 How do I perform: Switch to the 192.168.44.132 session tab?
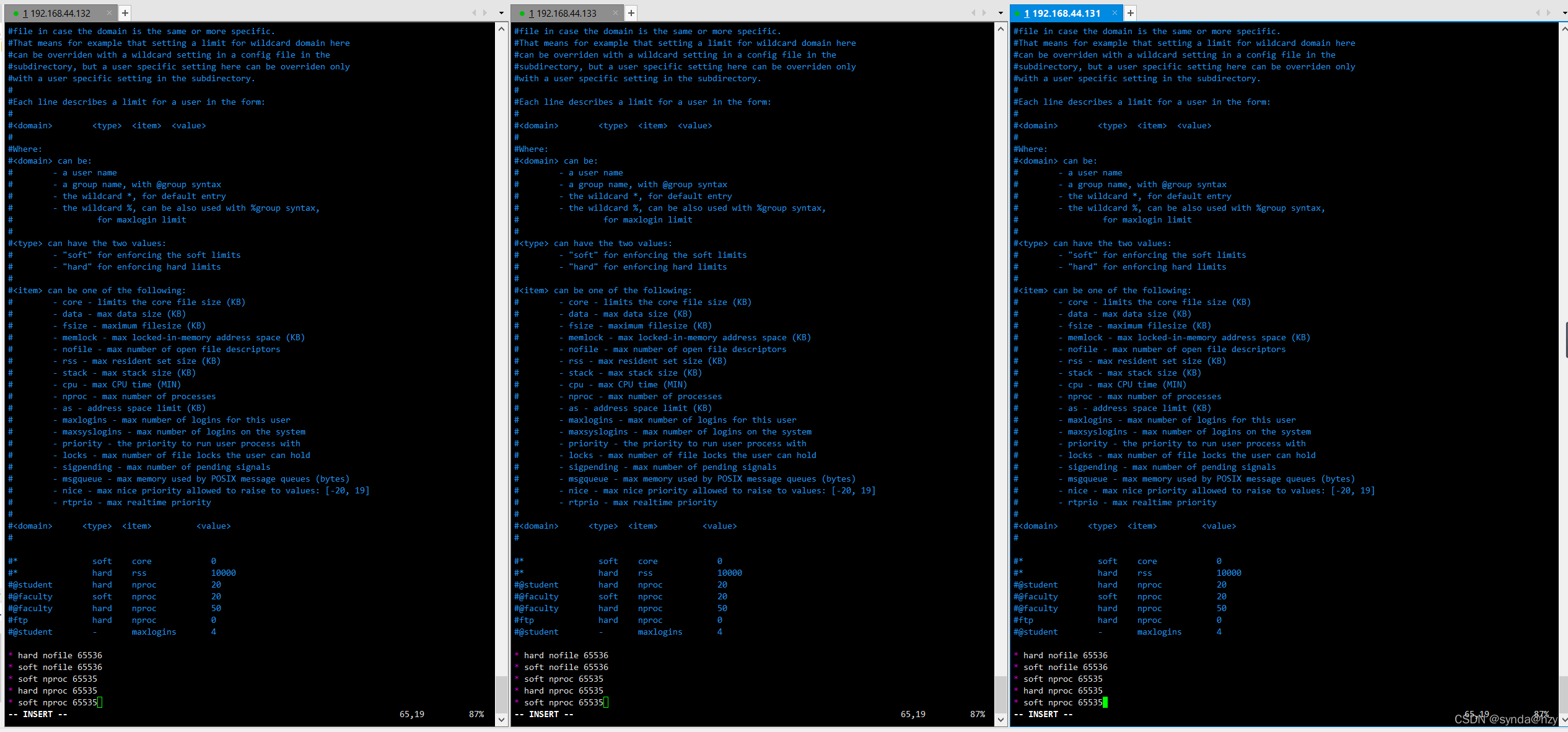61,13
